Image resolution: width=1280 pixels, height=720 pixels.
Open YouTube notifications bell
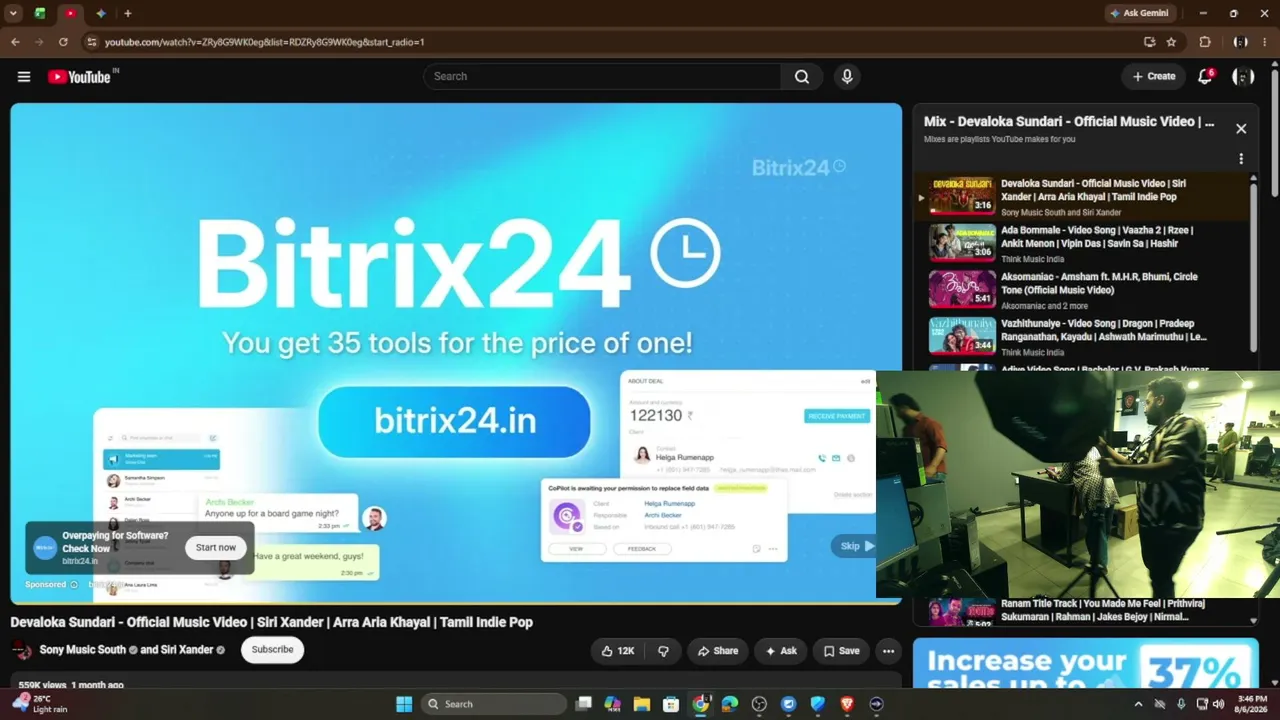coord(1206,77)
